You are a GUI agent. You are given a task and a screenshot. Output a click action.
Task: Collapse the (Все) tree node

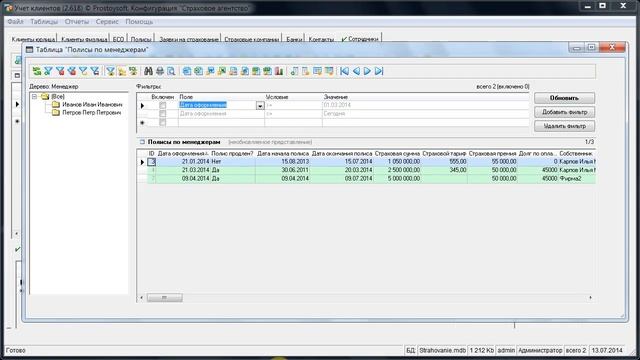click(35, 97)
